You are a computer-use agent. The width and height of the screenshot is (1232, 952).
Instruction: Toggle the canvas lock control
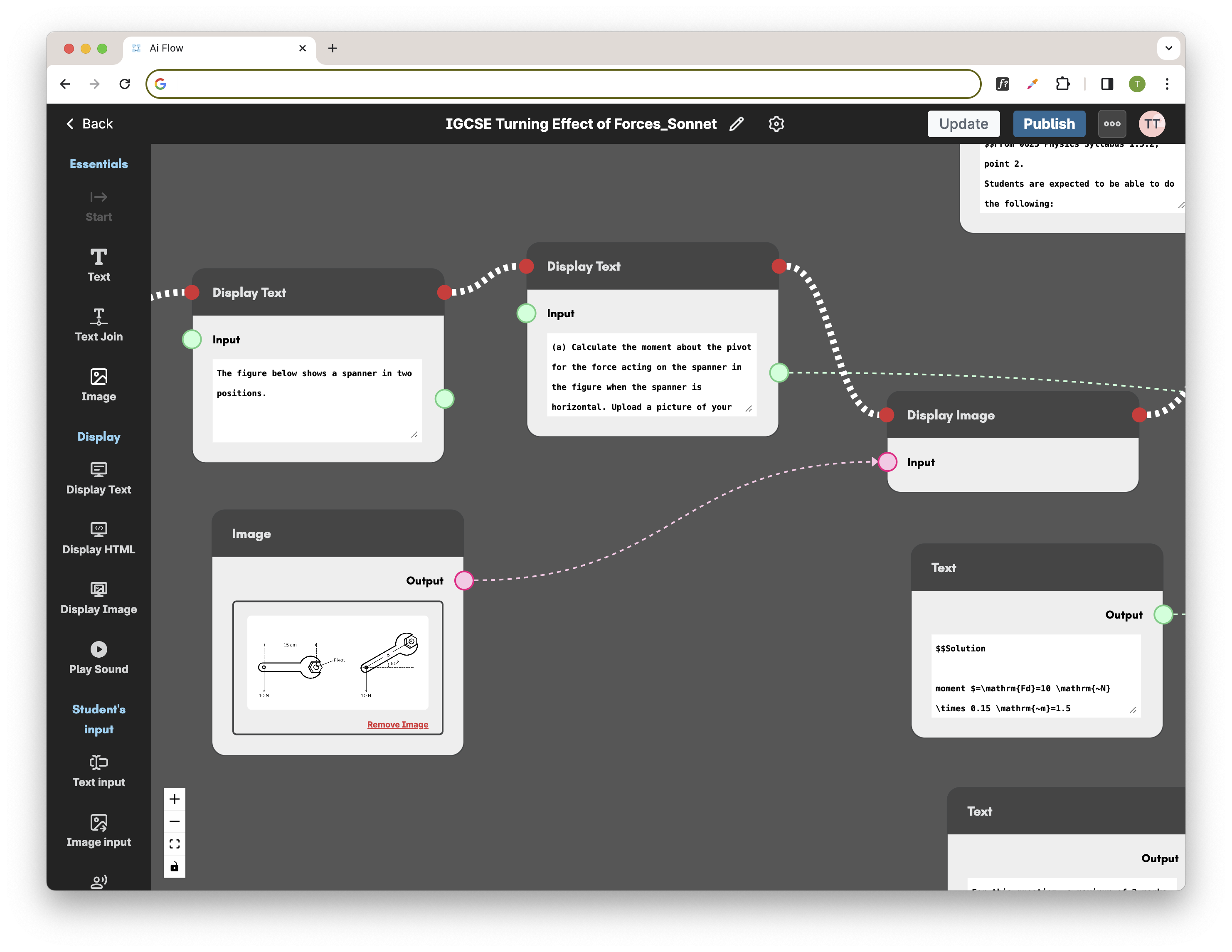[x=174, y=867]
